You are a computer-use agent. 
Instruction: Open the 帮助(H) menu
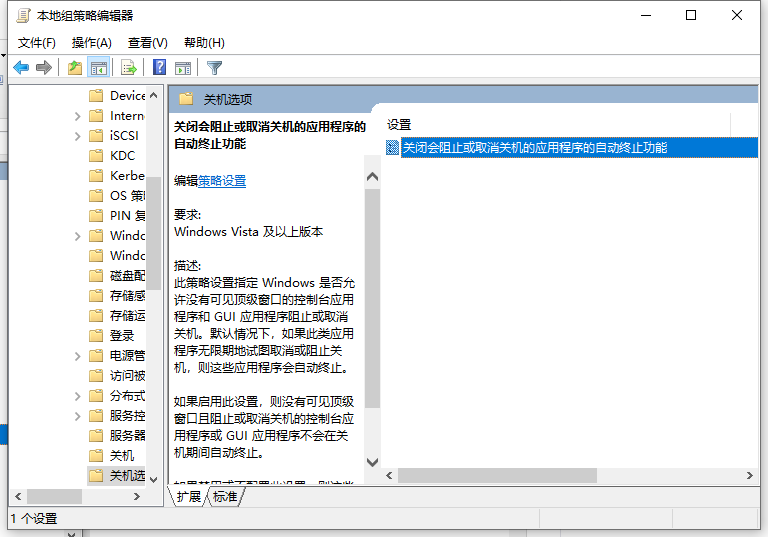tap(204, 43)
